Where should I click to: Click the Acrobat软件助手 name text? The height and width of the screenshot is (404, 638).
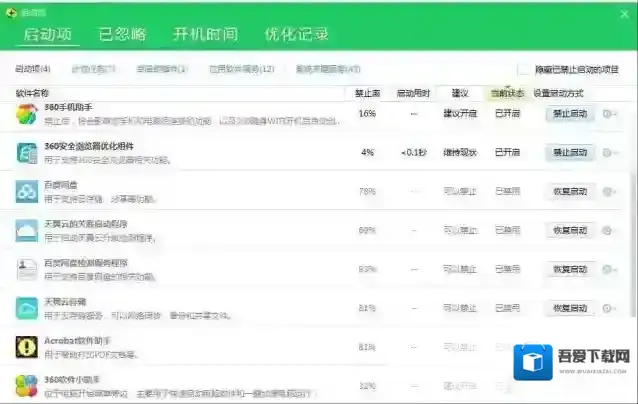point(77,341)
